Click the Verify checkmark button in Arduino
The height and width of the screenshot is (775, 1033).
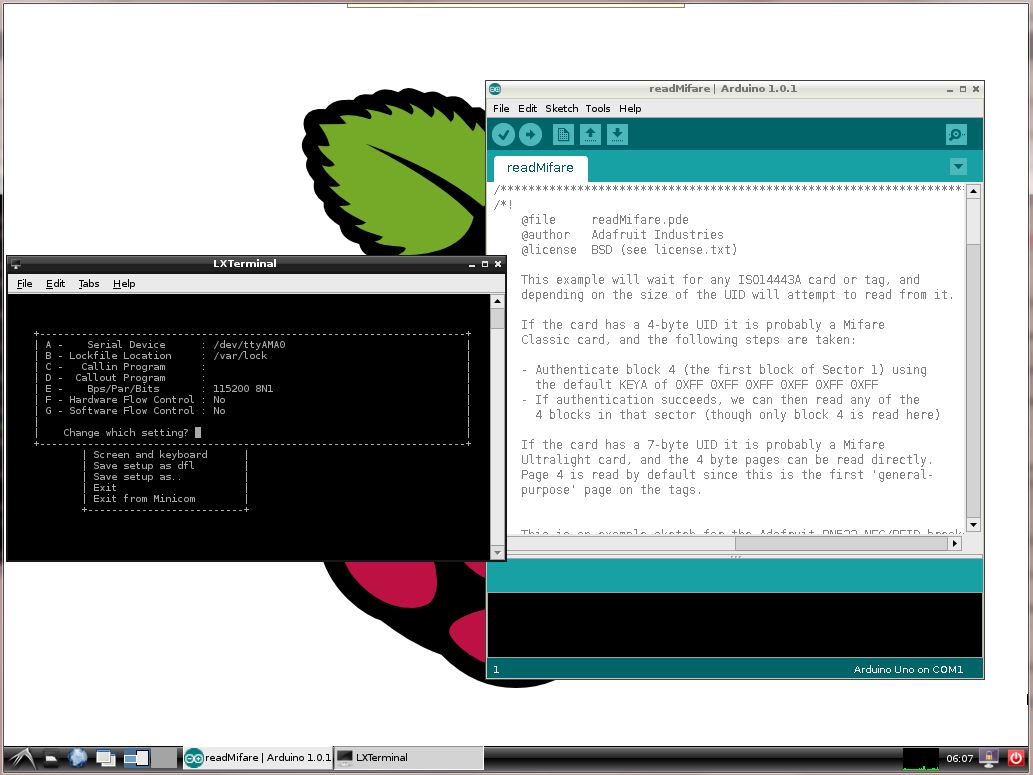(x=503, y=134)
